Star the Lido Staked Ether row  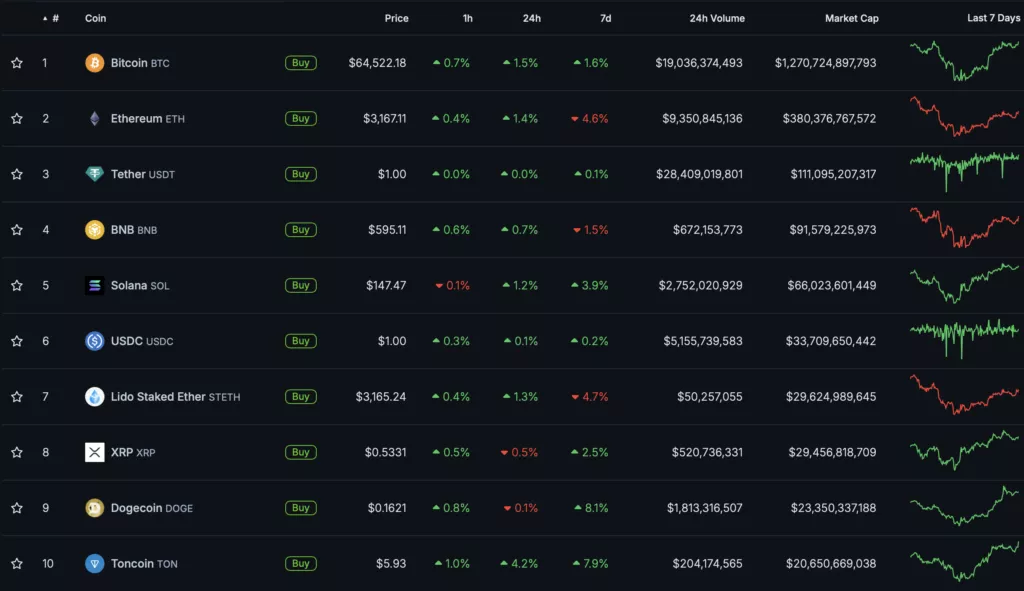(x=17, y=396)
